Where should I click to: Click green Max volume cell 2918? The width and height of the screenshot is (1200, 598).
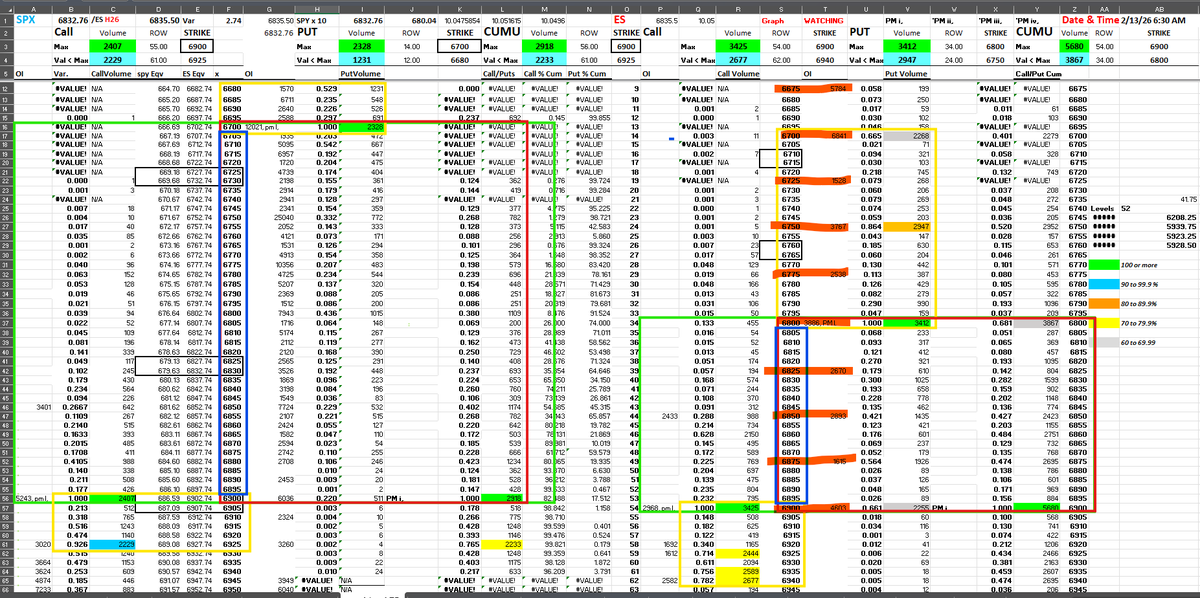coord(546,46)
